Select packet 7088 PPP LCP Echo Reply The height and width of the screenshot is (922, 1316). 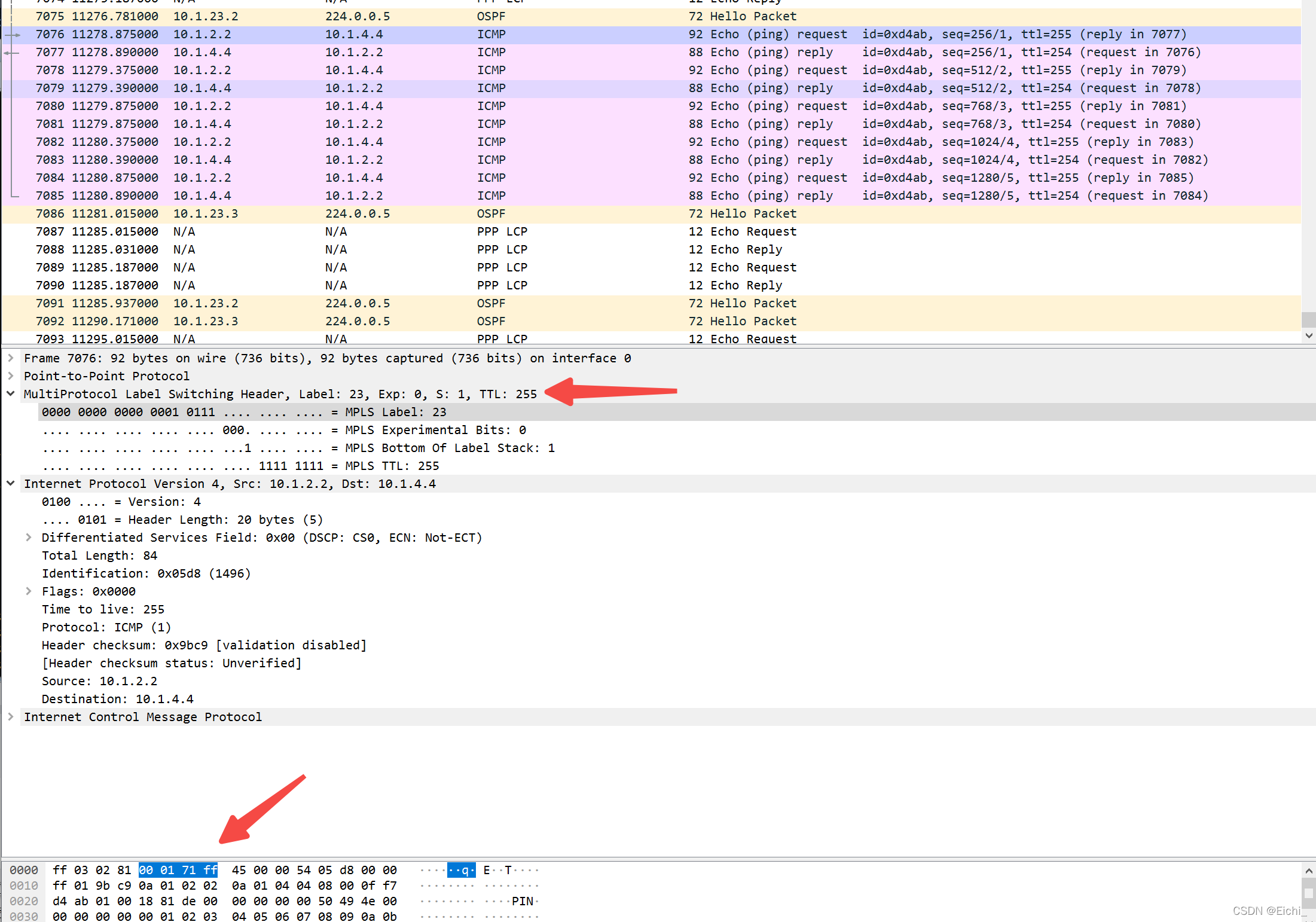tap(651, 250)
